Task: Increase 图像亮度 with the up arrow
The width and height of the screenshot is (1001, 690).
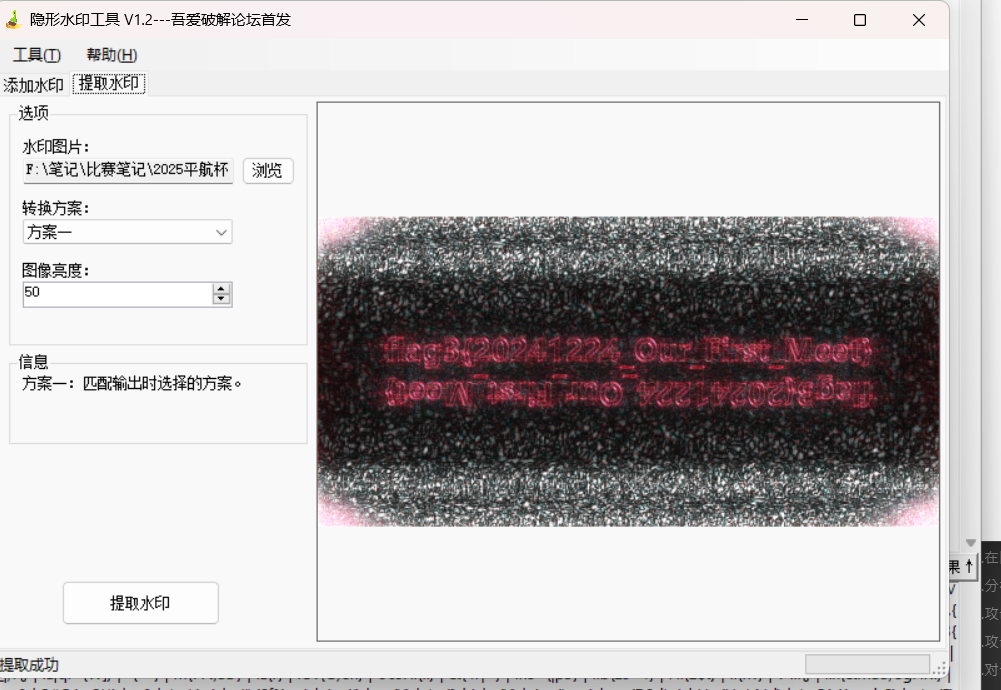Action: [x=222, y=288]
